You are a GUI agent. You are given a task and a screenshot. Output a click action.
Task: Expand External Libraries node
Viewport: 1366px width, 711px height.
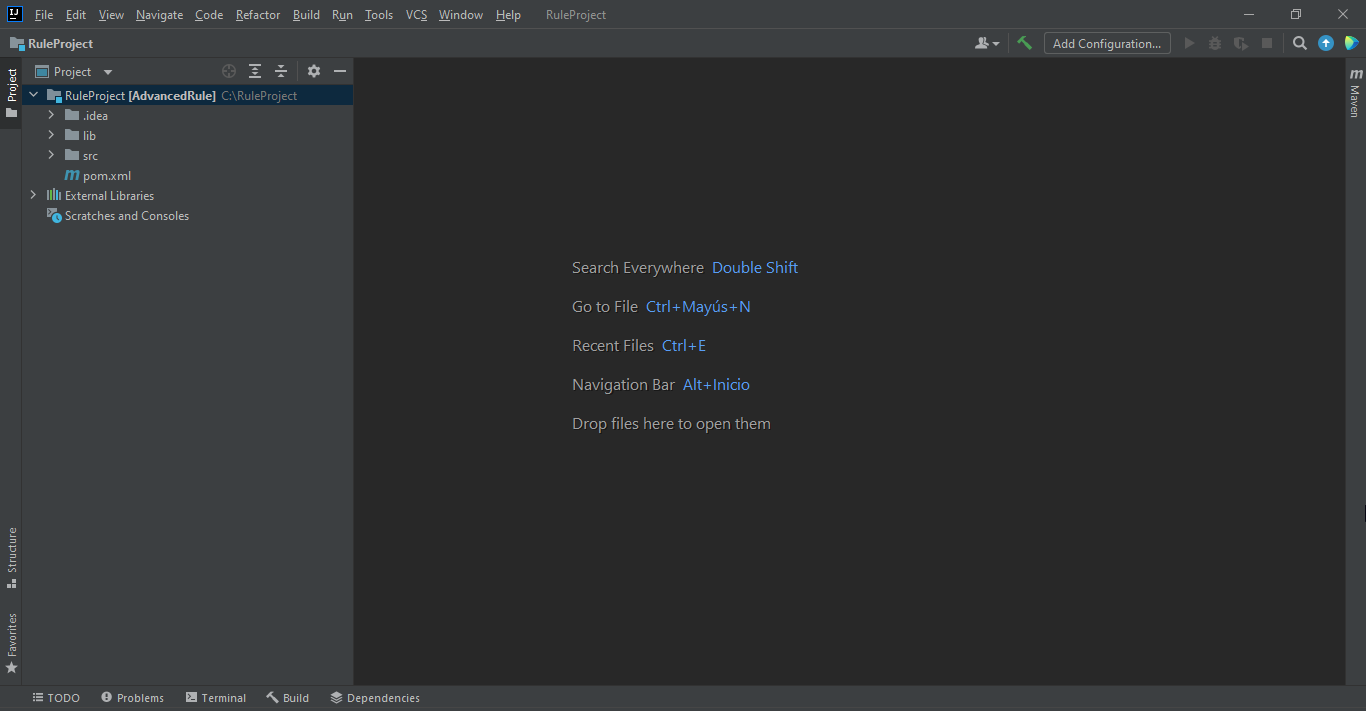pos(33,195)
